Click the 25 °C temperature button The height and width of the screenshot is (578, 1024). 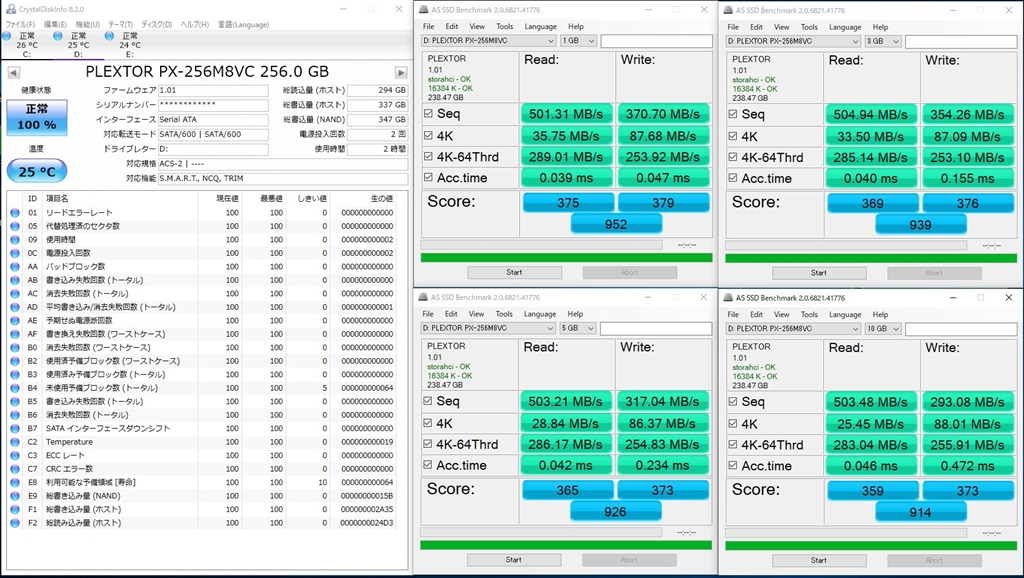pos(37,172)
